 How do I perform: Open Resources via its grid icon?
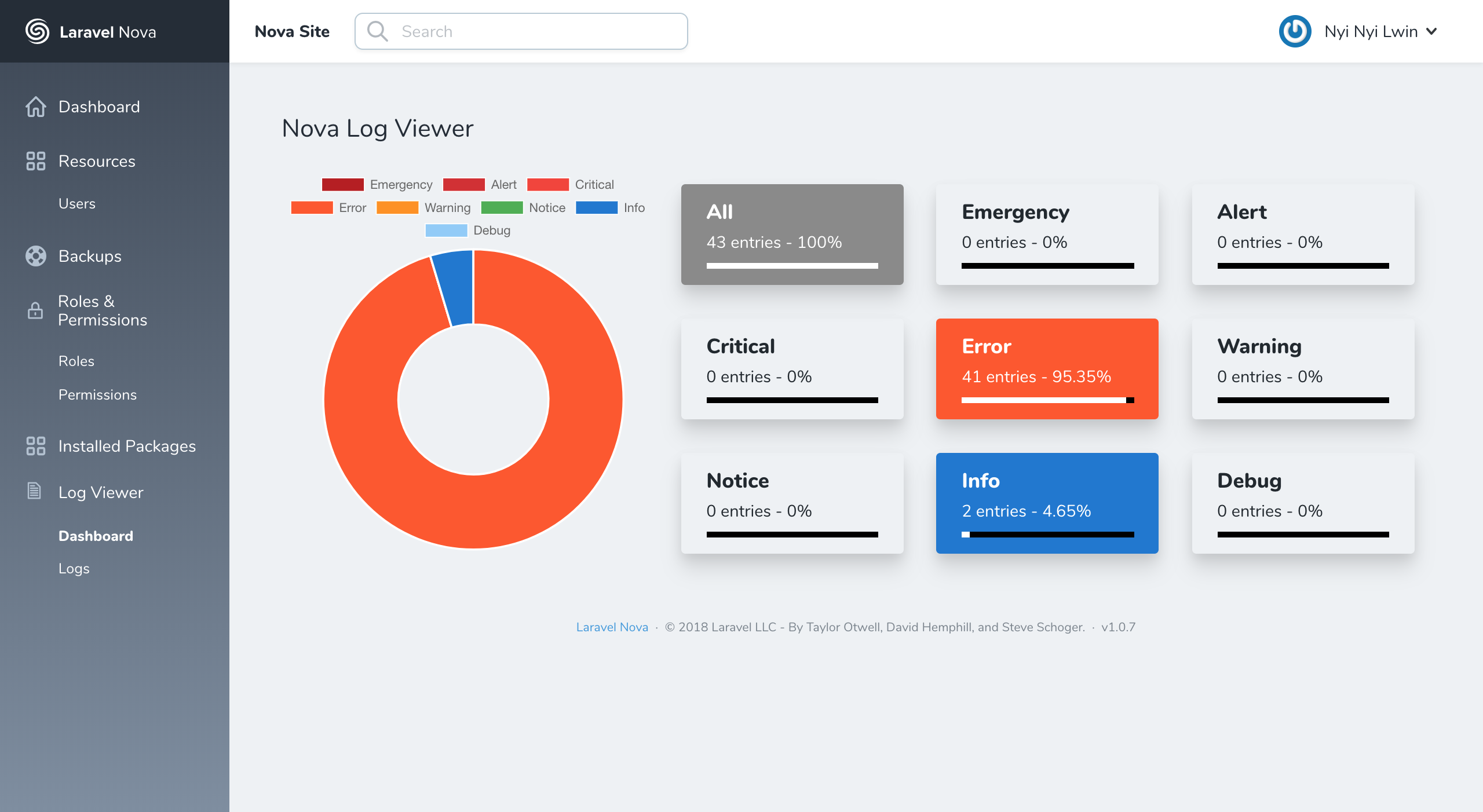point(36,161)
